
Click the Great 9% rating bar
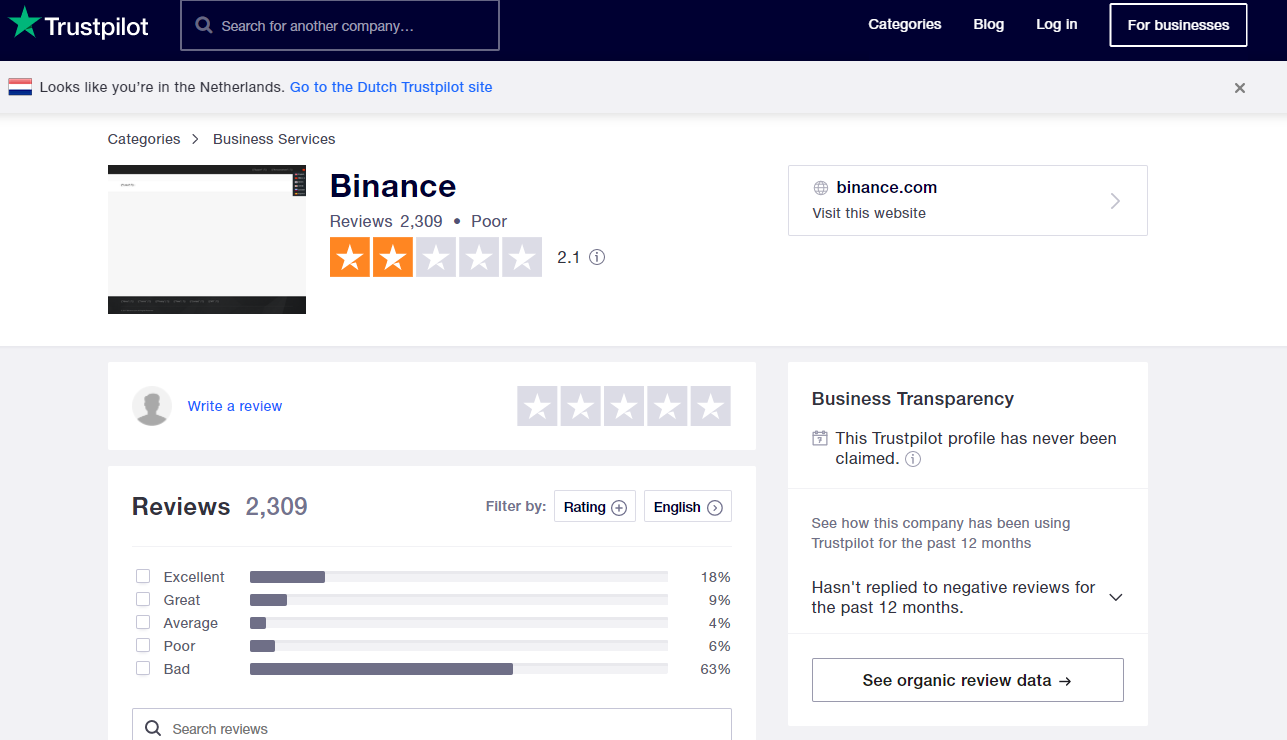(x=459, y=600)
